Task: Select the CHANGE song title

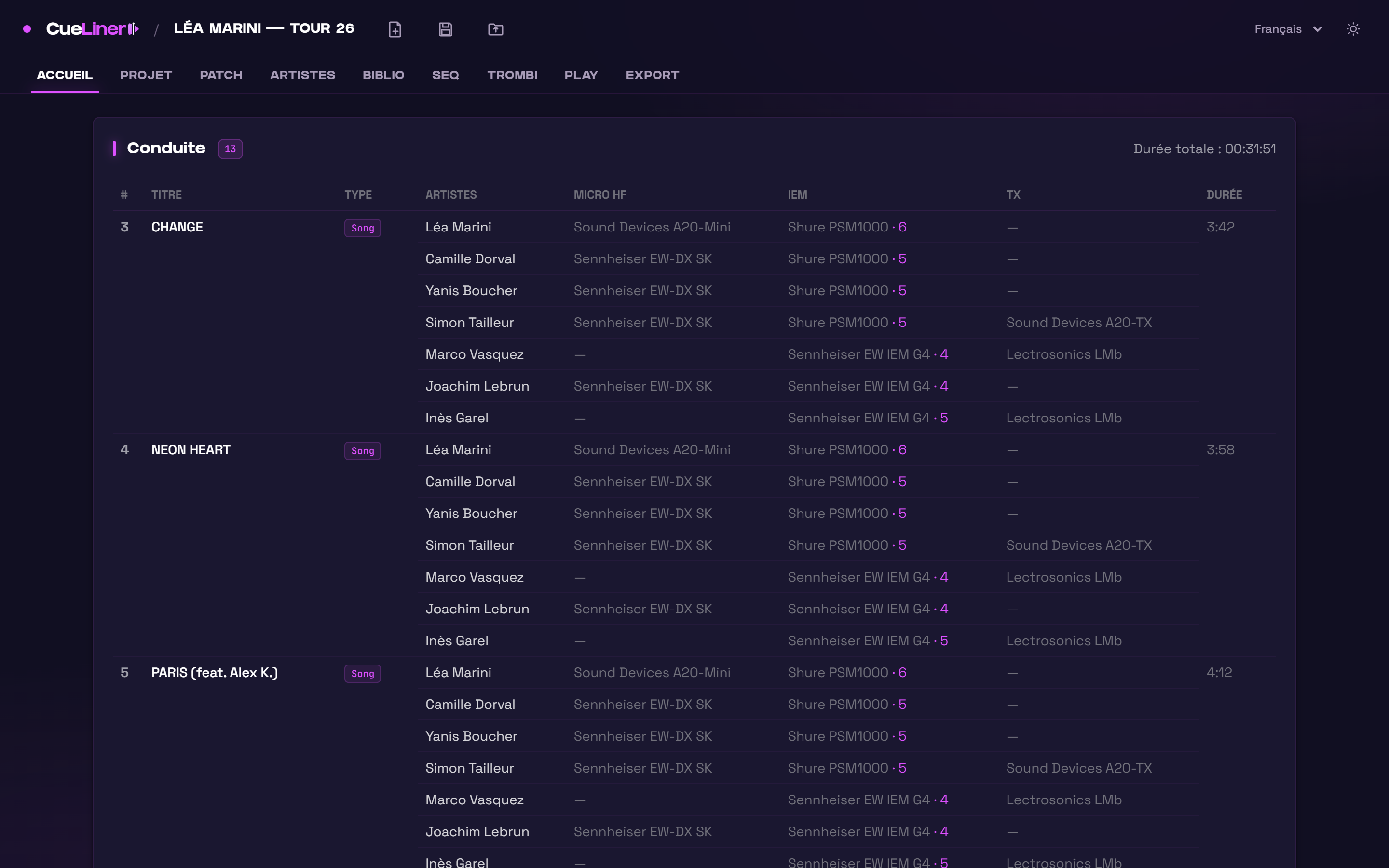Action: 177,227
